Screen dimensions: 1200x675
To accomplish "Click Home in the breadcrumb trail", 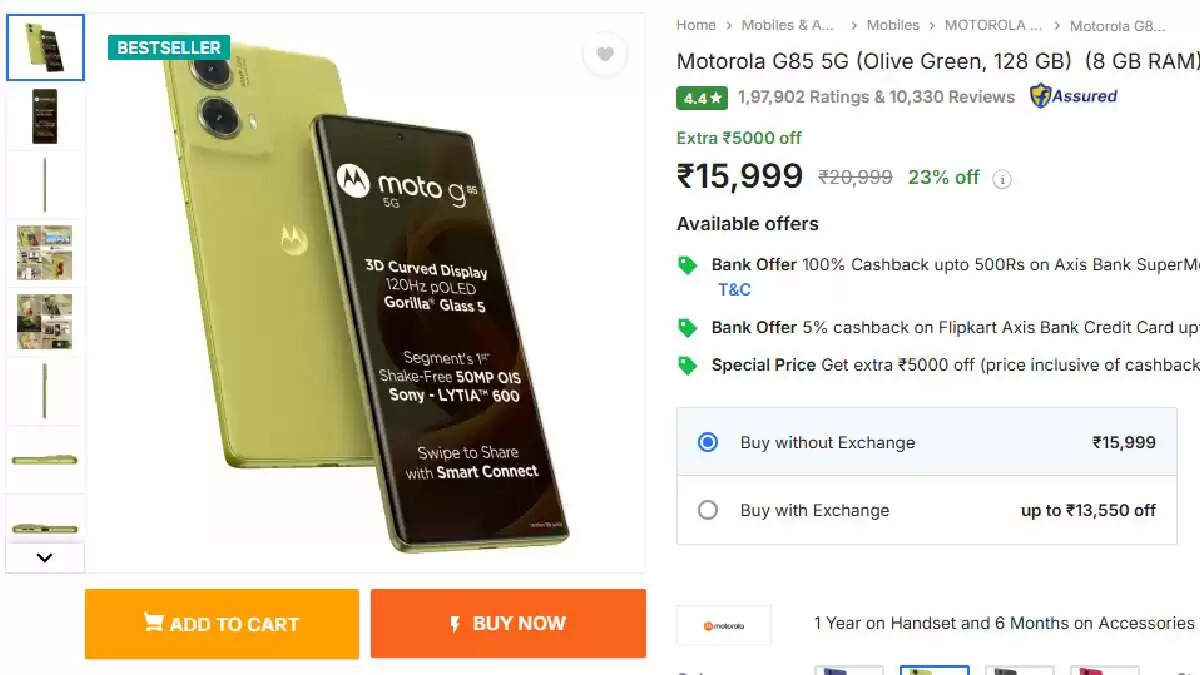I will pos(696,25).
